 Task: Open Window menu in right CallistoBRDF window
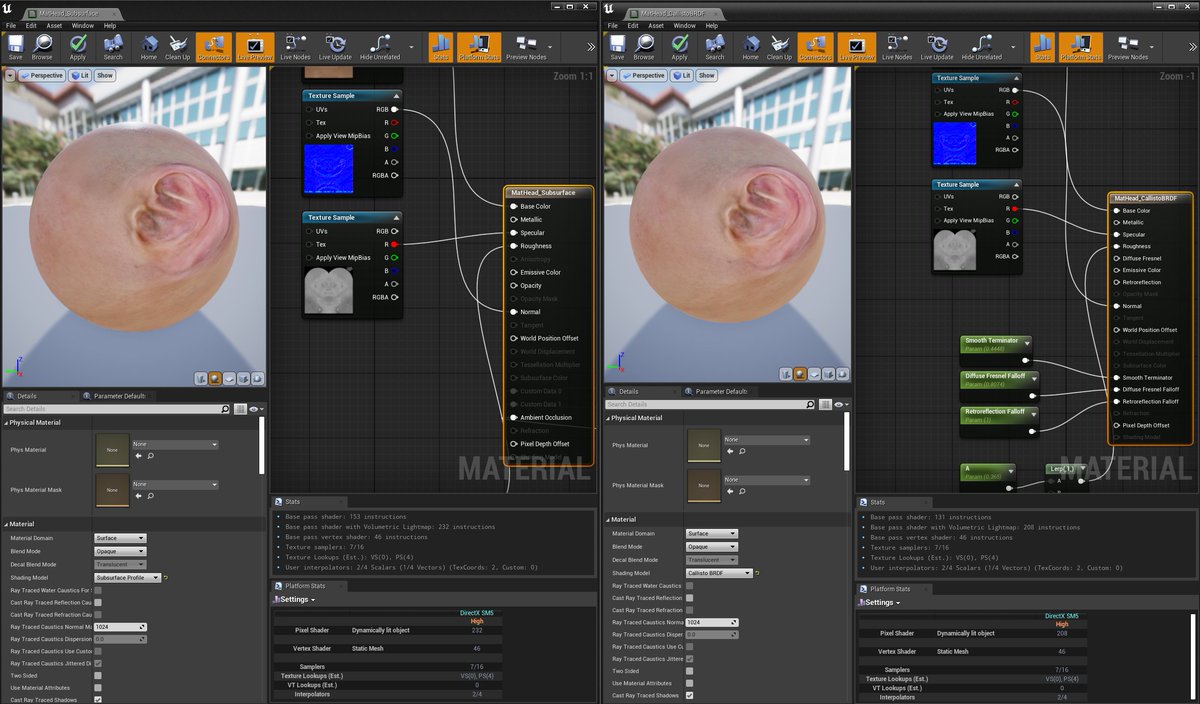click(684, 25)
